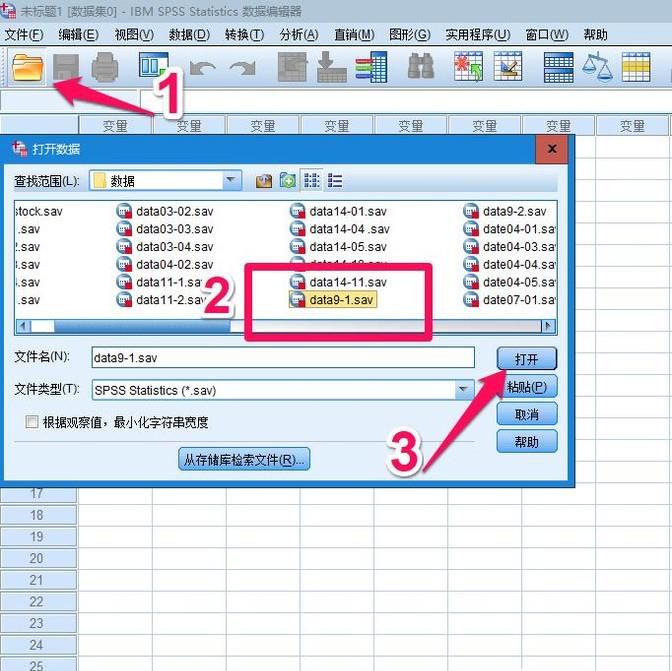The height and width of the screenshot is (671, 672).
Task: Open the 视图(V) menu
Action: click(x=134, y=34)
